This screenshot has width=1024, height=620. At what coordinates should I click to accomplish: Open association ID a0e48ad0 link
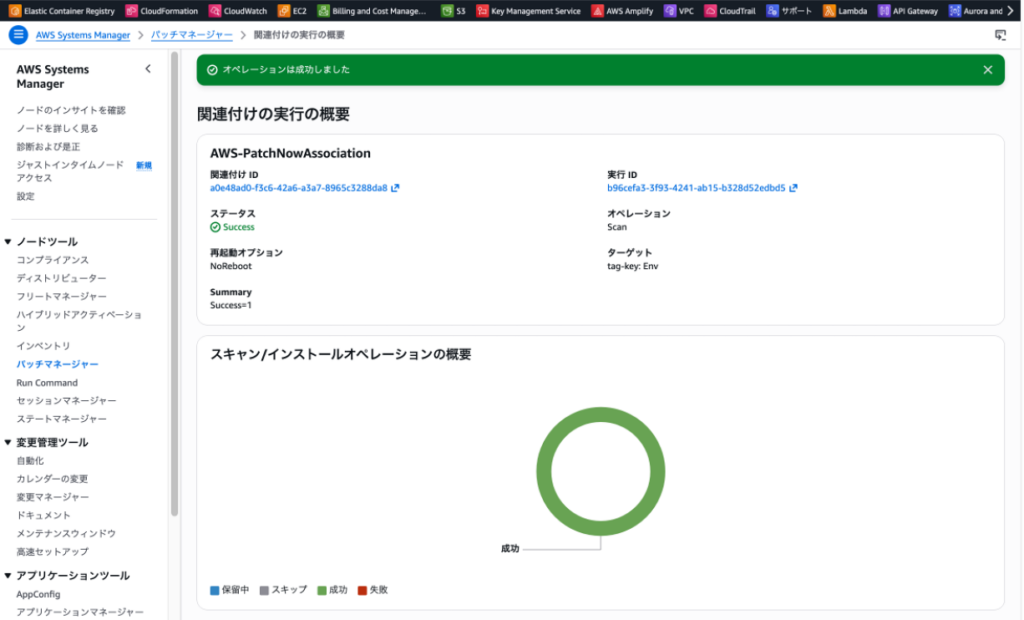point(298,188)
